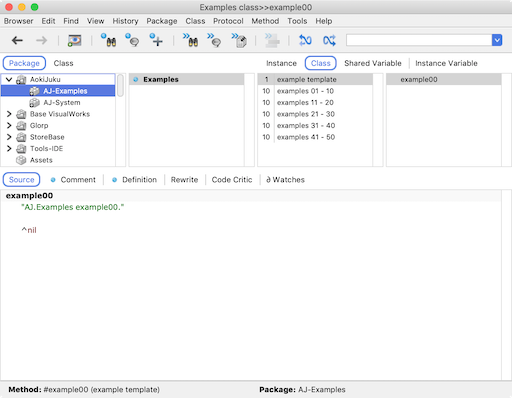Screen dimensions: 512x398
Task: Toggle the Package view pill
Action: (x=24, y=63)
